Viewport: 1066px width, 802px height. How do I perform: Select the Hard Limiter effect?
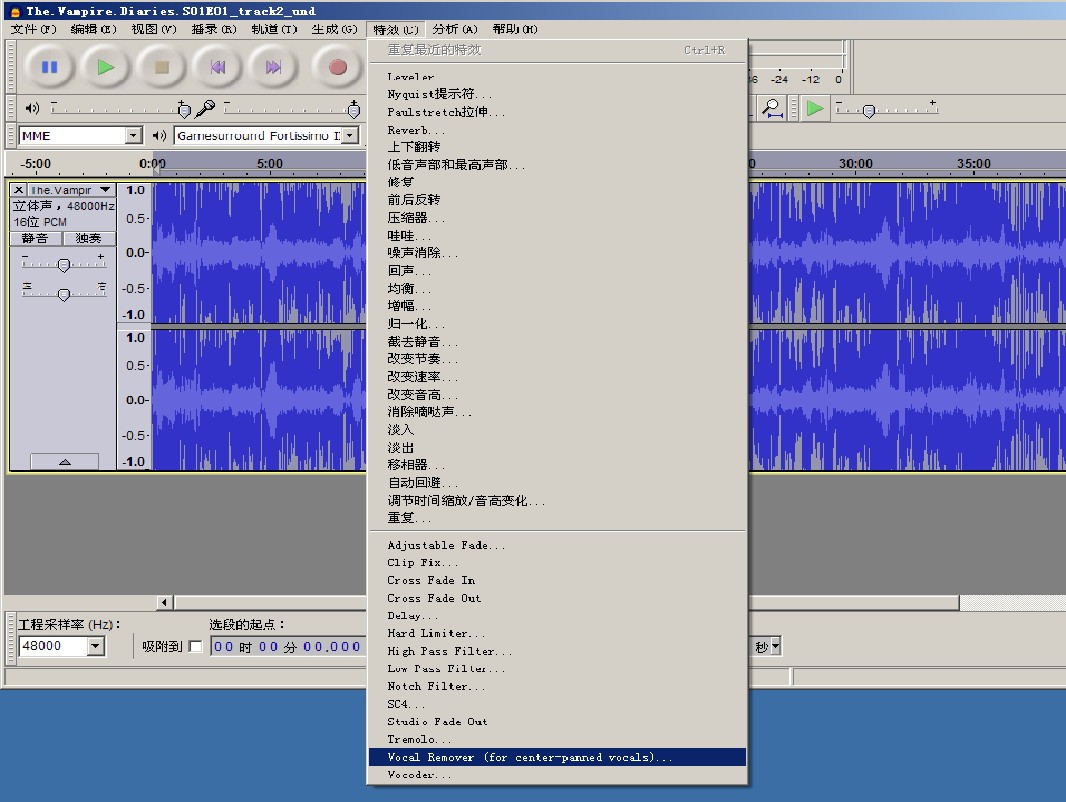557,633
